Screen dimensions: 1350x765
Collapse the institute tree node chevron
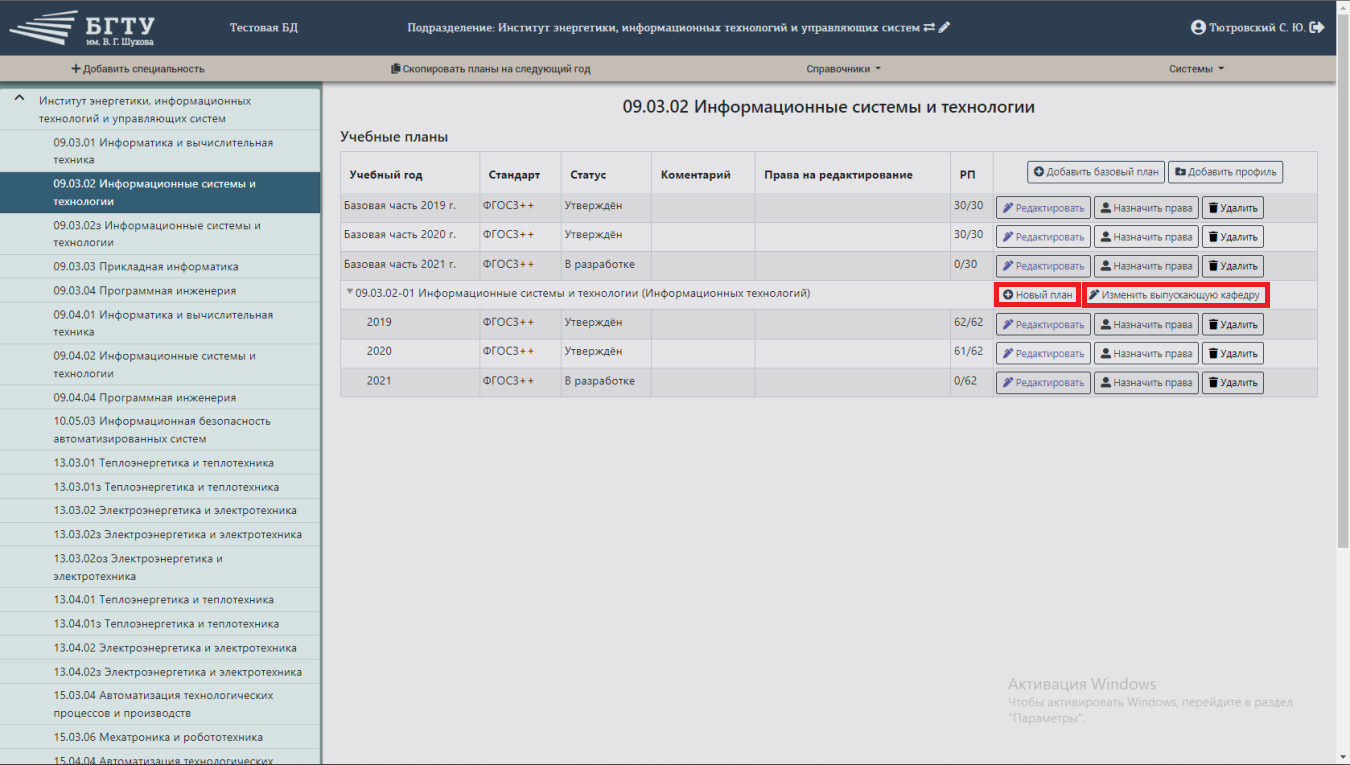(19, 100)
